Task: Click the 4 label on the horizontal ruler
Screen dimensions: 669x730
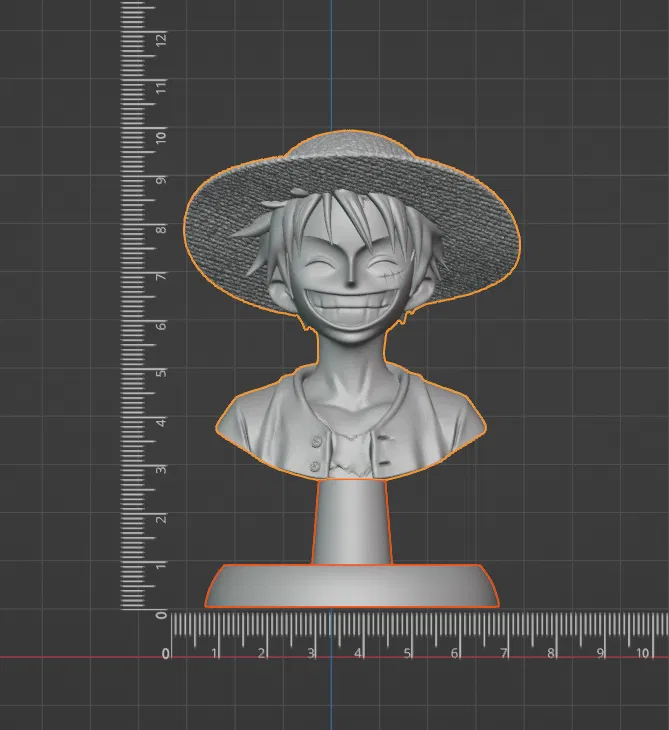Action: 358,653
